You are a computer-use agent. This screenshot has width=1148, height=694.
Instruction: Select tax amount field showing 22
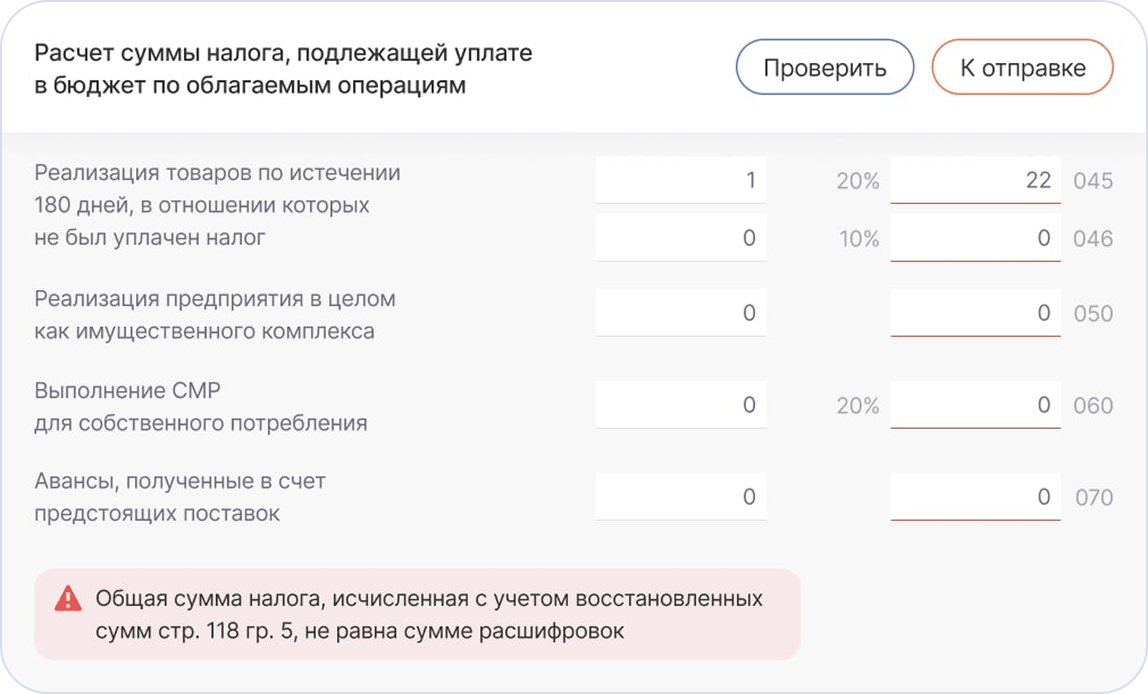pyautogui.click(x=975, y=180)
